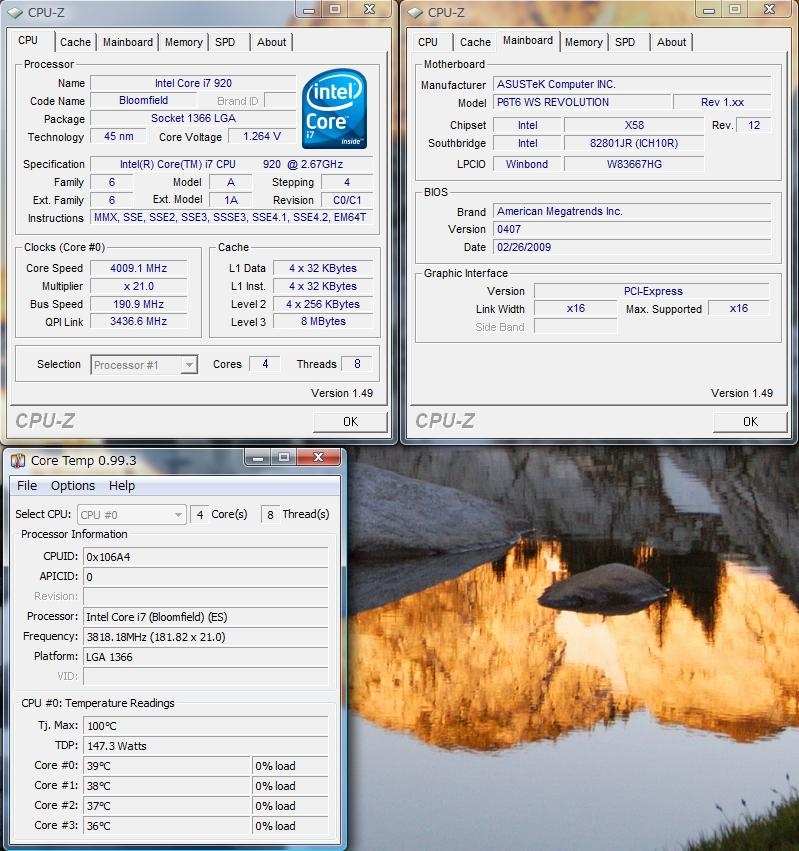Click the title bar icon of the left CPU-Z window
This screenshot has height=851, width=799.
pos(17,12)
